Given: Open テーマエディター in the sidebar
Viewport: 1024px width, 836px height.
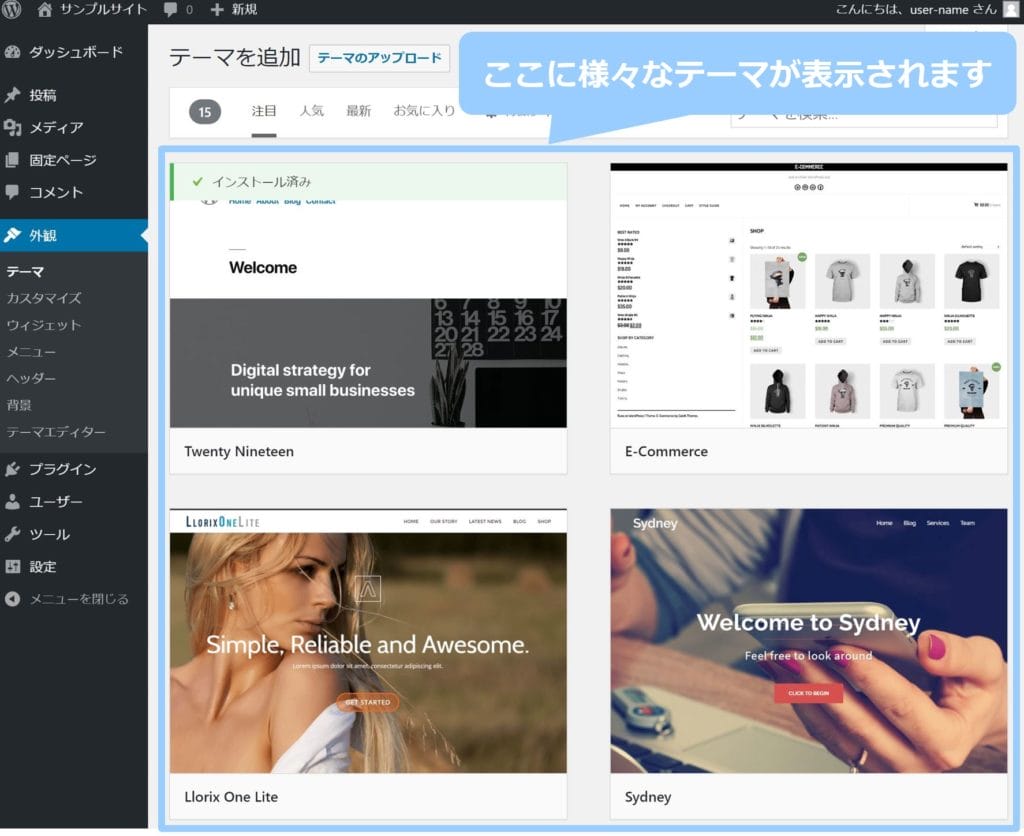Looking at the screenshot, I should tap(56, 432).
